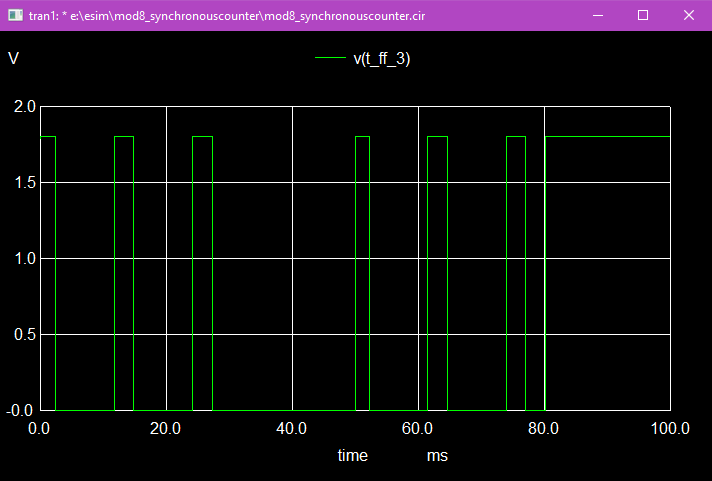The height and width of the screenshot is (481, 712).
Task: Click the 80.0 x-axis tick label
Action: click(544, 428)
